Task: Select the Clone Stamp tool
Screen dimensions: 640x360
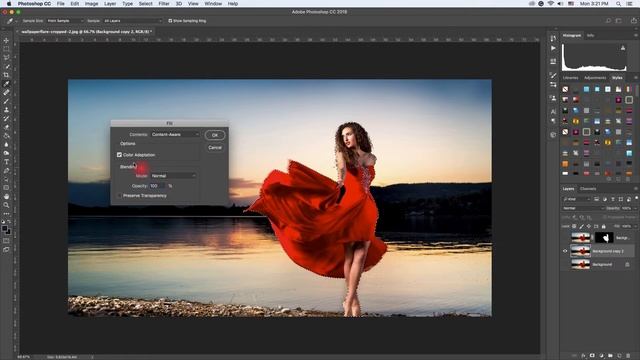Action: pyautogui.click(x=6, y=110)
